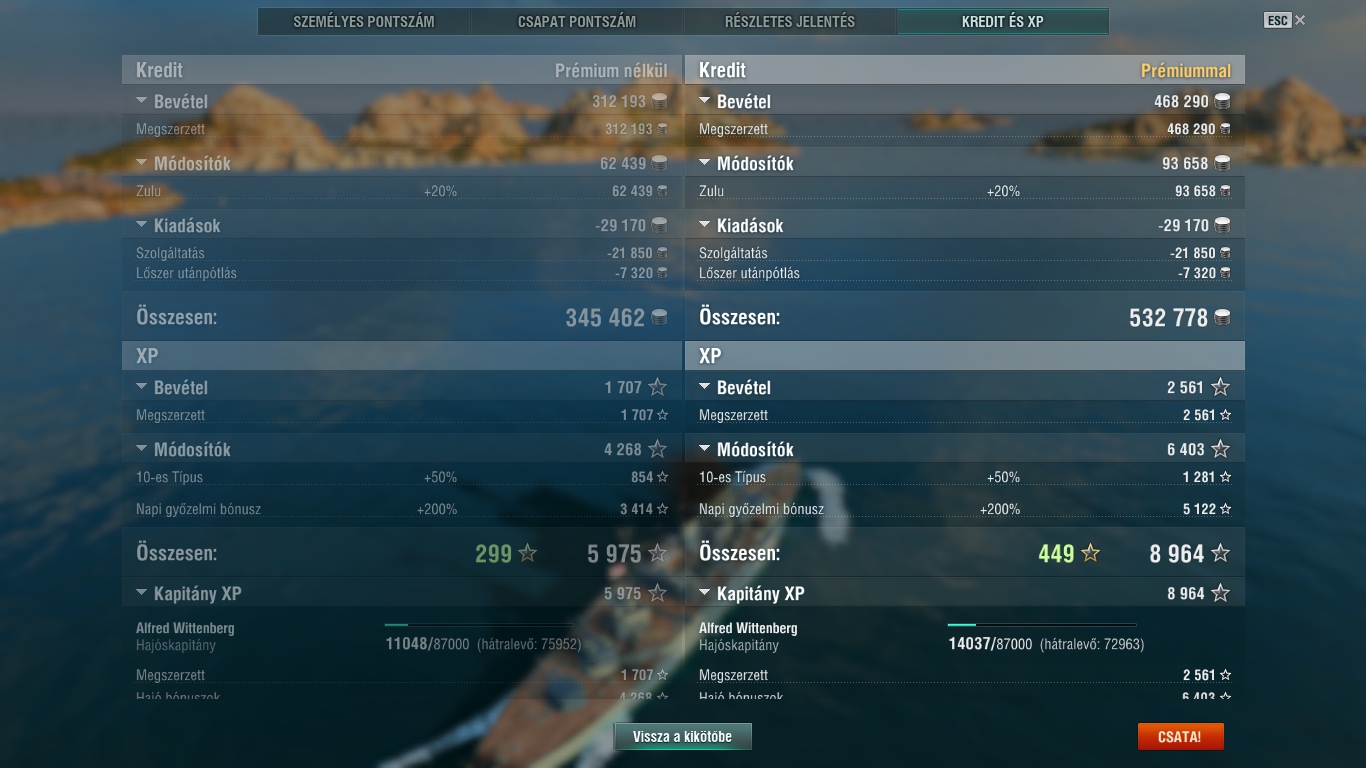Start a battle with CSATA! button
The height and width of the screenshot is (768, 1366).
click(x=1180, y=737)
